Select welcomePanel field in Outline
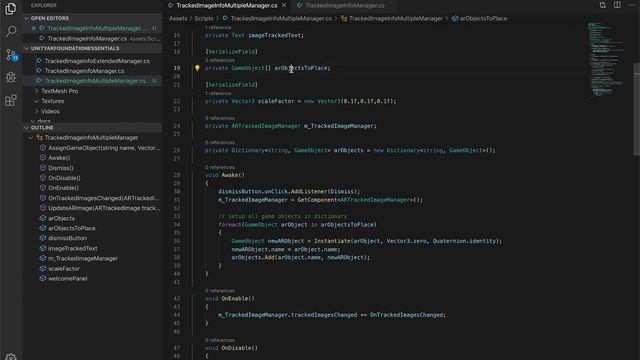640x360 pixels. coord(67,278)
